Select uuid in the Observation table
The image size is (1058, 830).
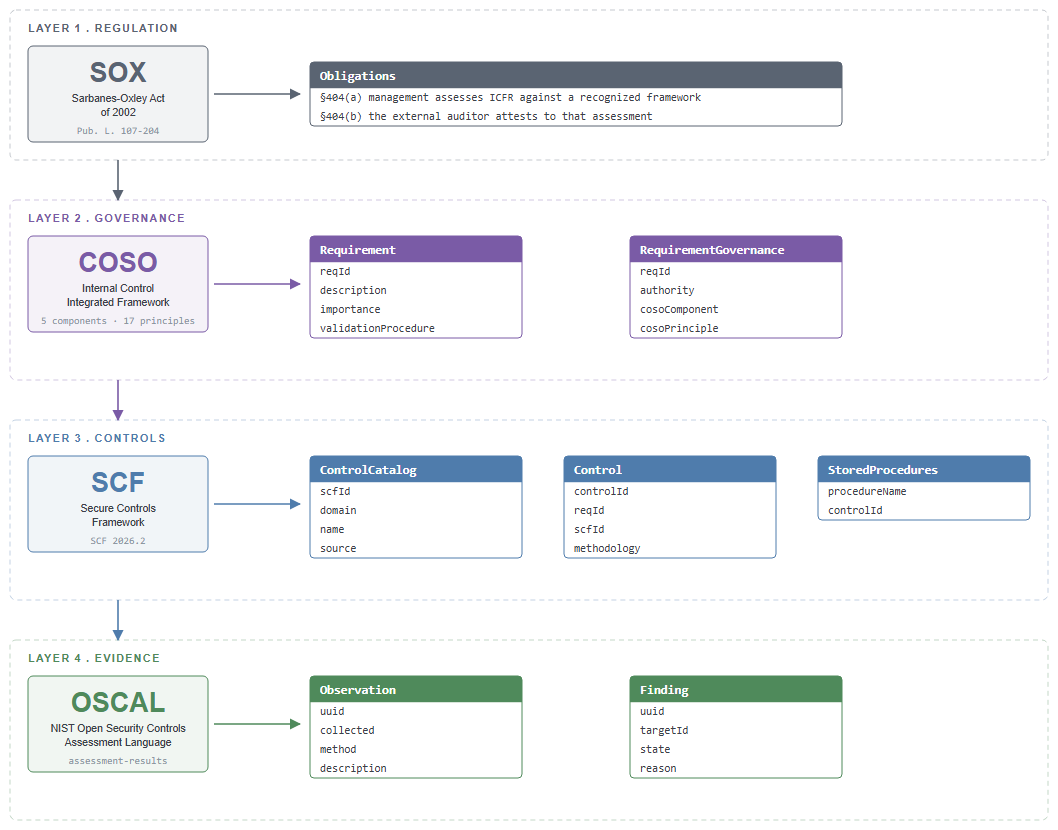point(416,712)
